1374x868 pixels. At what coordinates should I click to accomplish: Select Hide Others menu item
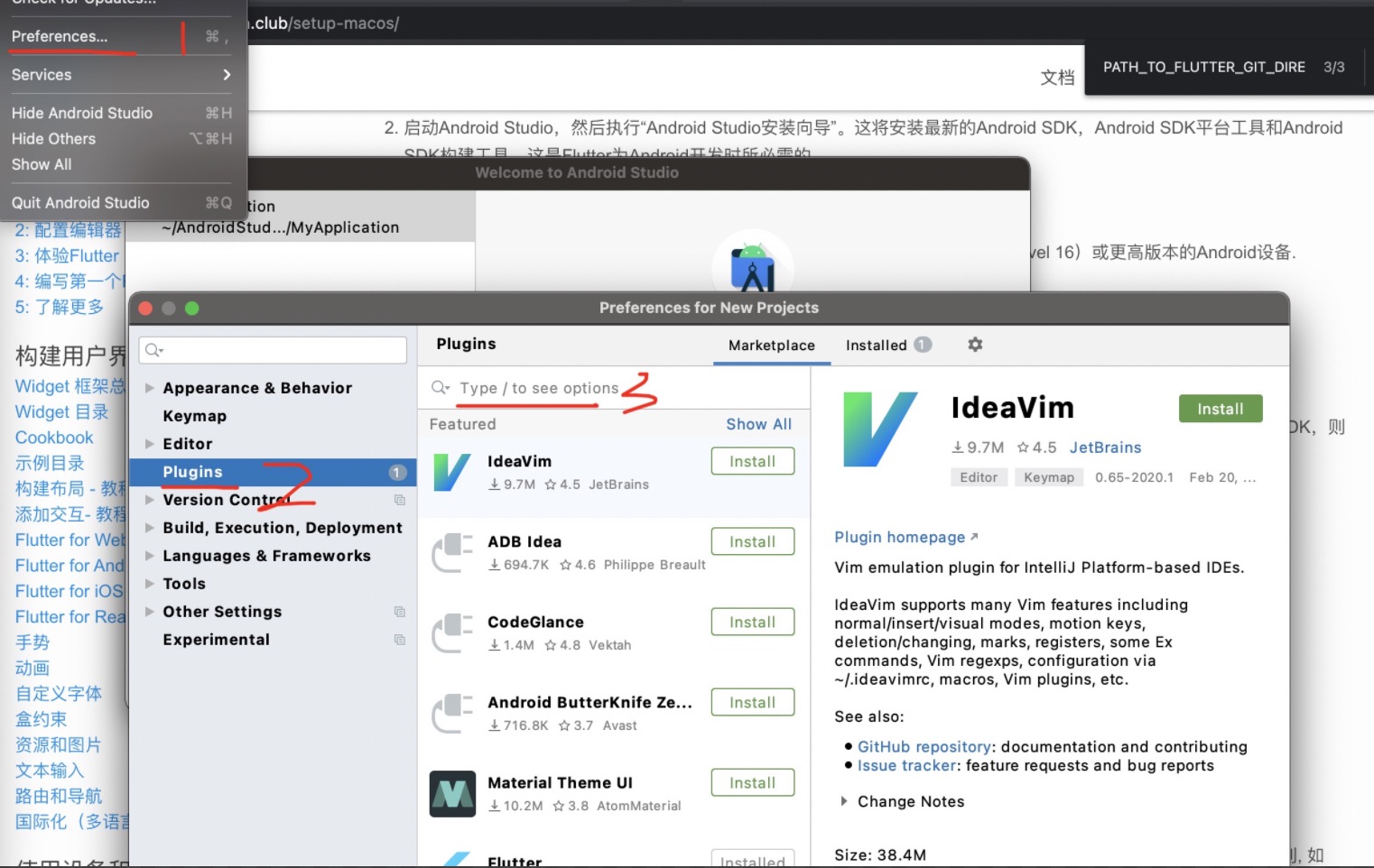coord(122,139)
